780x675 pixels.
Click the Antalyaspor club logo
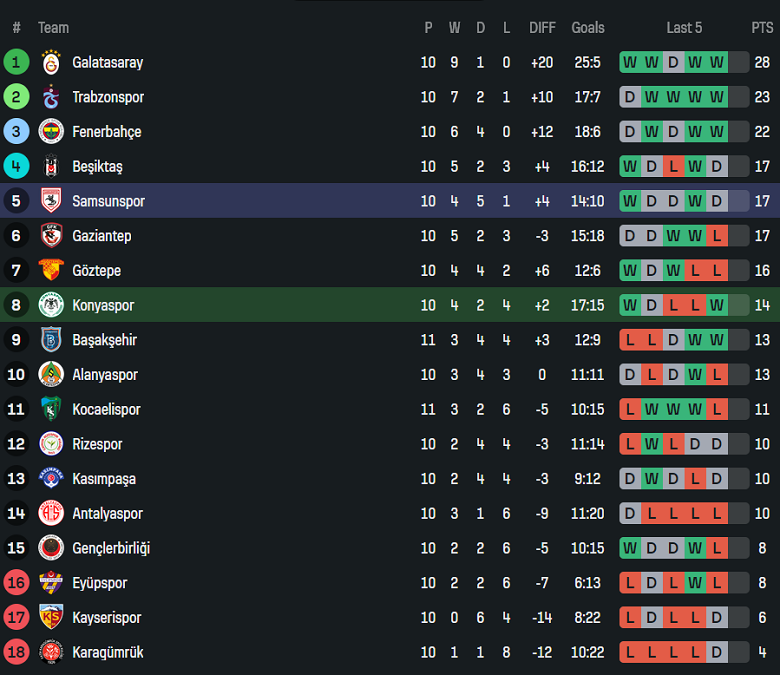(x=51, y=513)
